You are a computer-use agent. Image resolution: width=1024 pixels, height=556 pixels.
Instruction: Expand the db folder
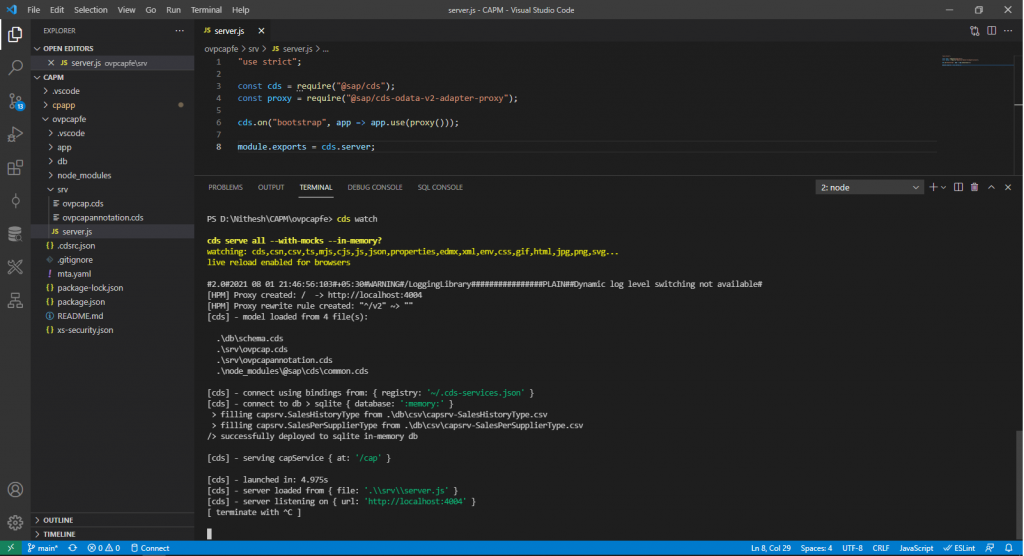tap(112, 161)
